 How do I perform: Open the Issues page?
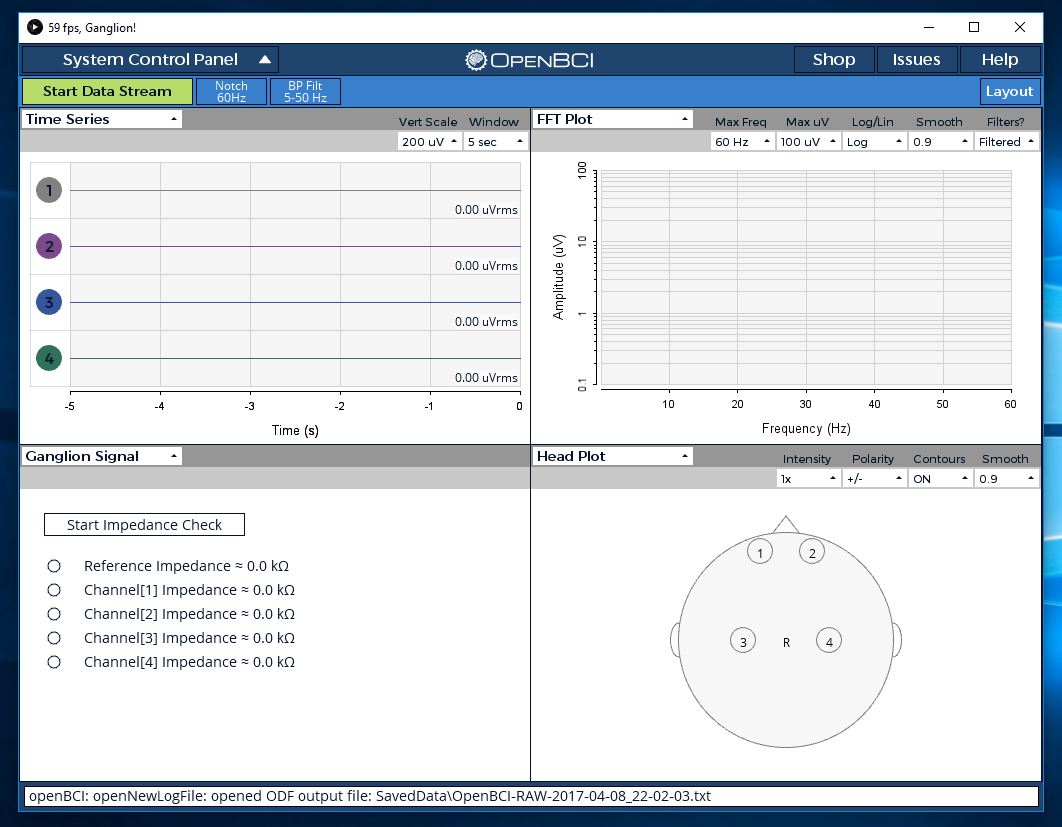[917, 59]
